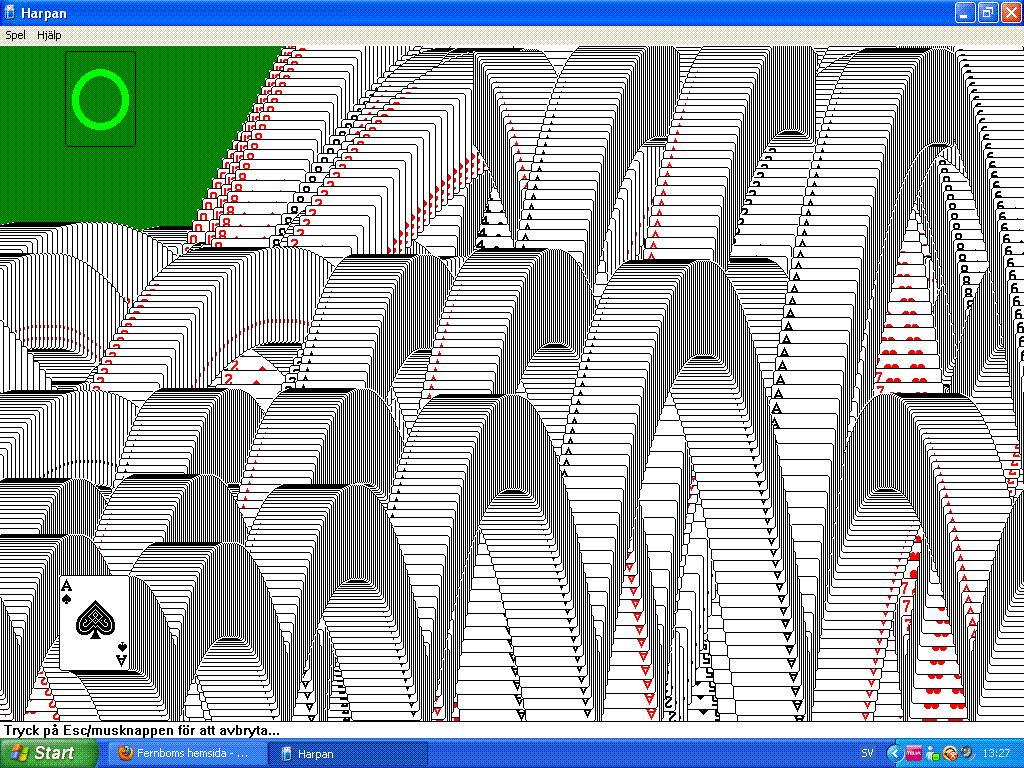Open the Windows Start menu
The height and width of the screenshot is (768, 1024).
point(49,753)
